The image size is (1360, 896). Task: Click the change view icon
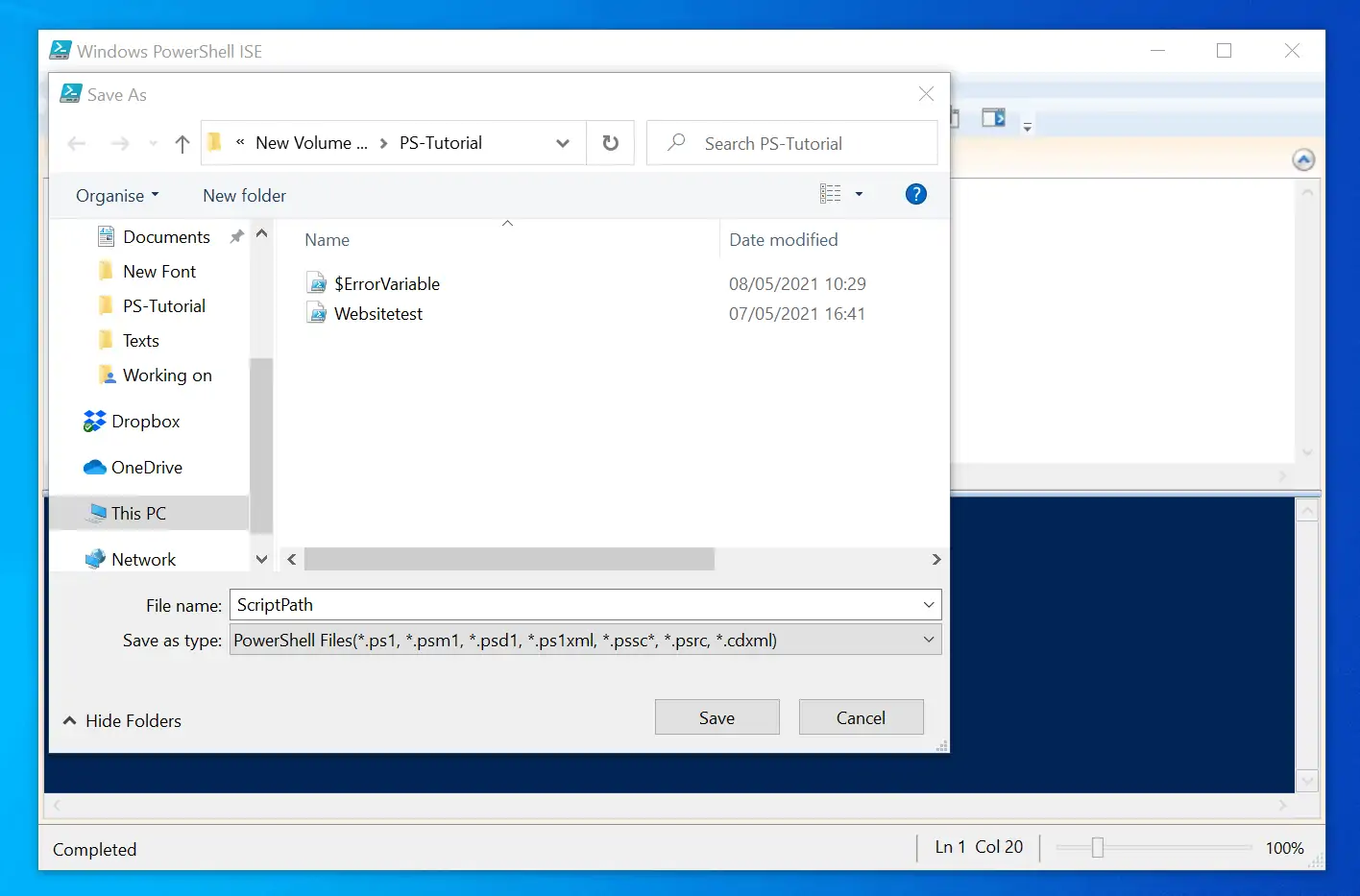click(831, 194)
